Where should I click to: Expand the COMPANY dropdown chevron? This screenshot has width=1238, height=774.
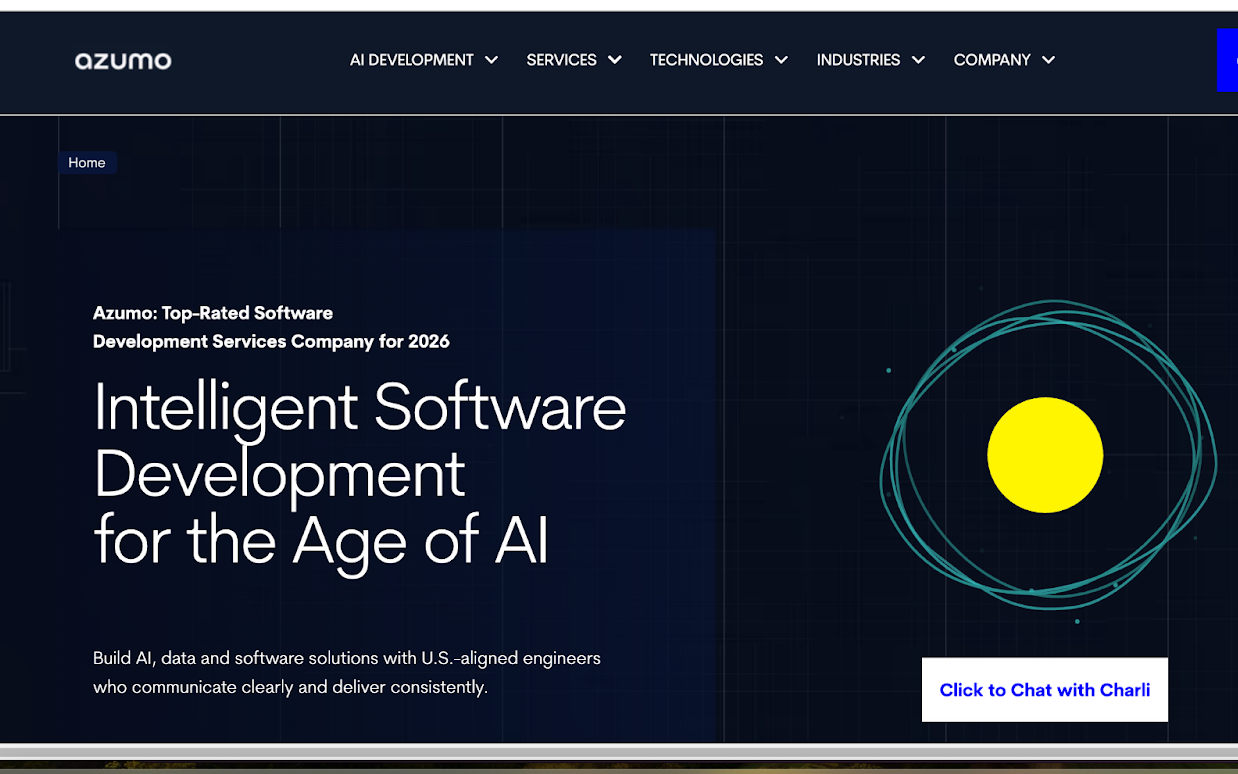tap(1048, 60)
